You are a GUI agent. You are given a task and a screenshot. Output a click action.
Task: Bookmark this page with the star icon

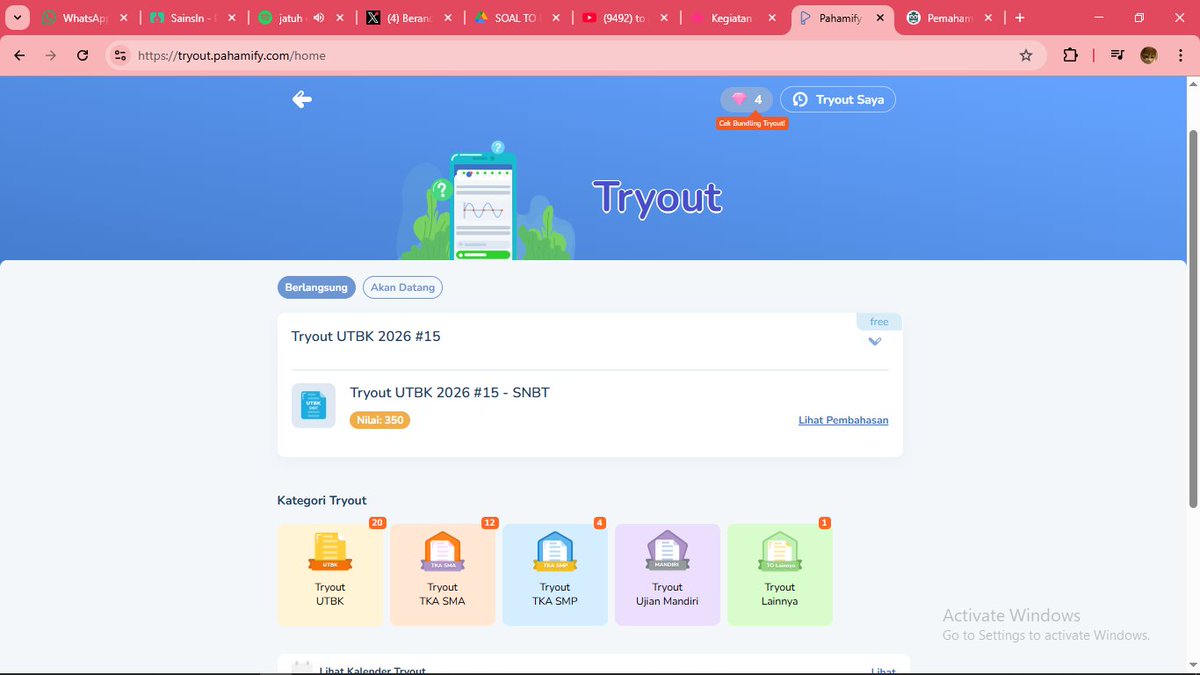tap(1025, 56)
